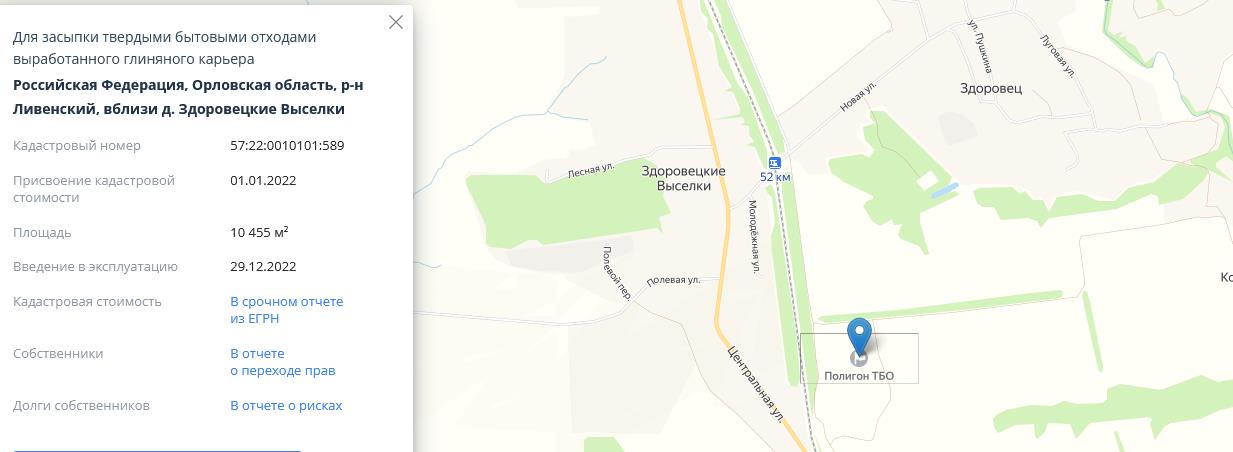Viewport: 1233px width, 452px height.
Task: Open the В отчете о рисках link
Action: [286, 406]
